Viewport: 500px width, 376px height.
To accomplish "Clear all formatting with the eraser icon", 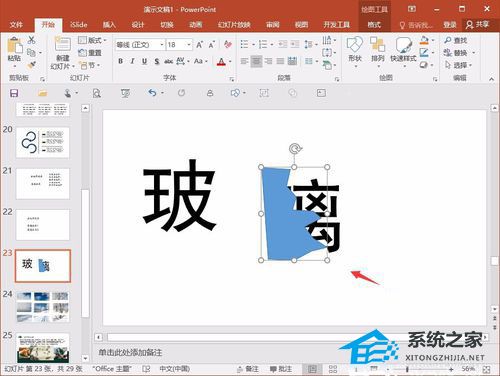I will tap(228, 44).
